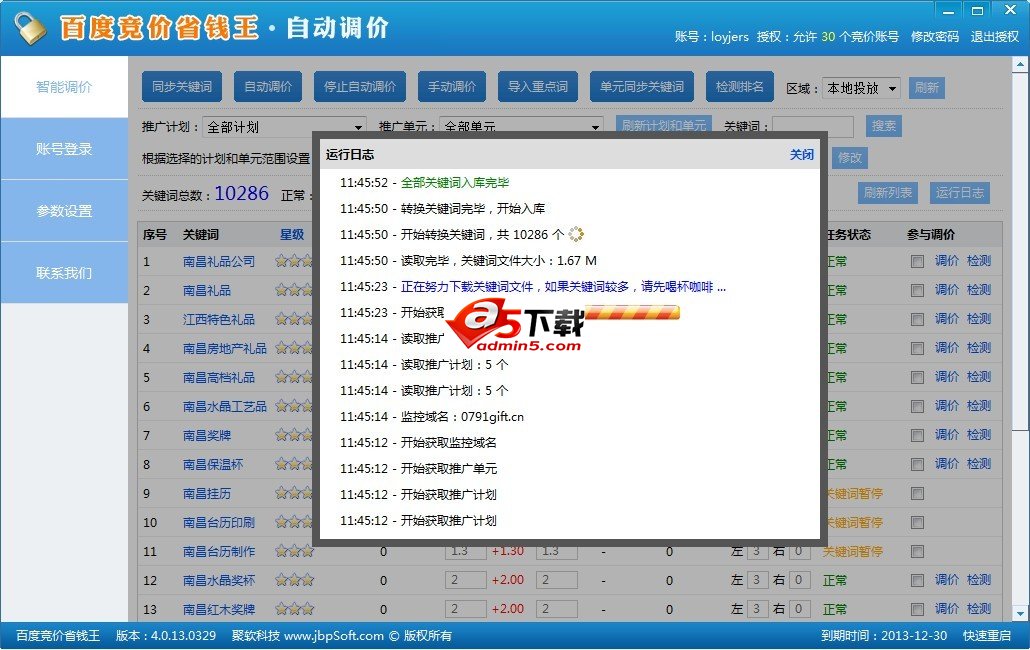Screen dimensions: 1030x650
Task: Tick checkbox for row 1 南昌礼品公司
Action: (x=917, y=262)
